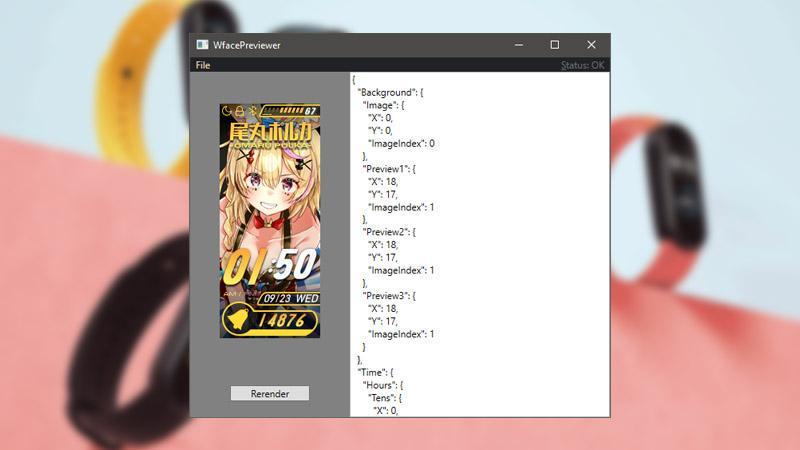Click the WfacePreviewer app icon in title bar

click(202, 45)
